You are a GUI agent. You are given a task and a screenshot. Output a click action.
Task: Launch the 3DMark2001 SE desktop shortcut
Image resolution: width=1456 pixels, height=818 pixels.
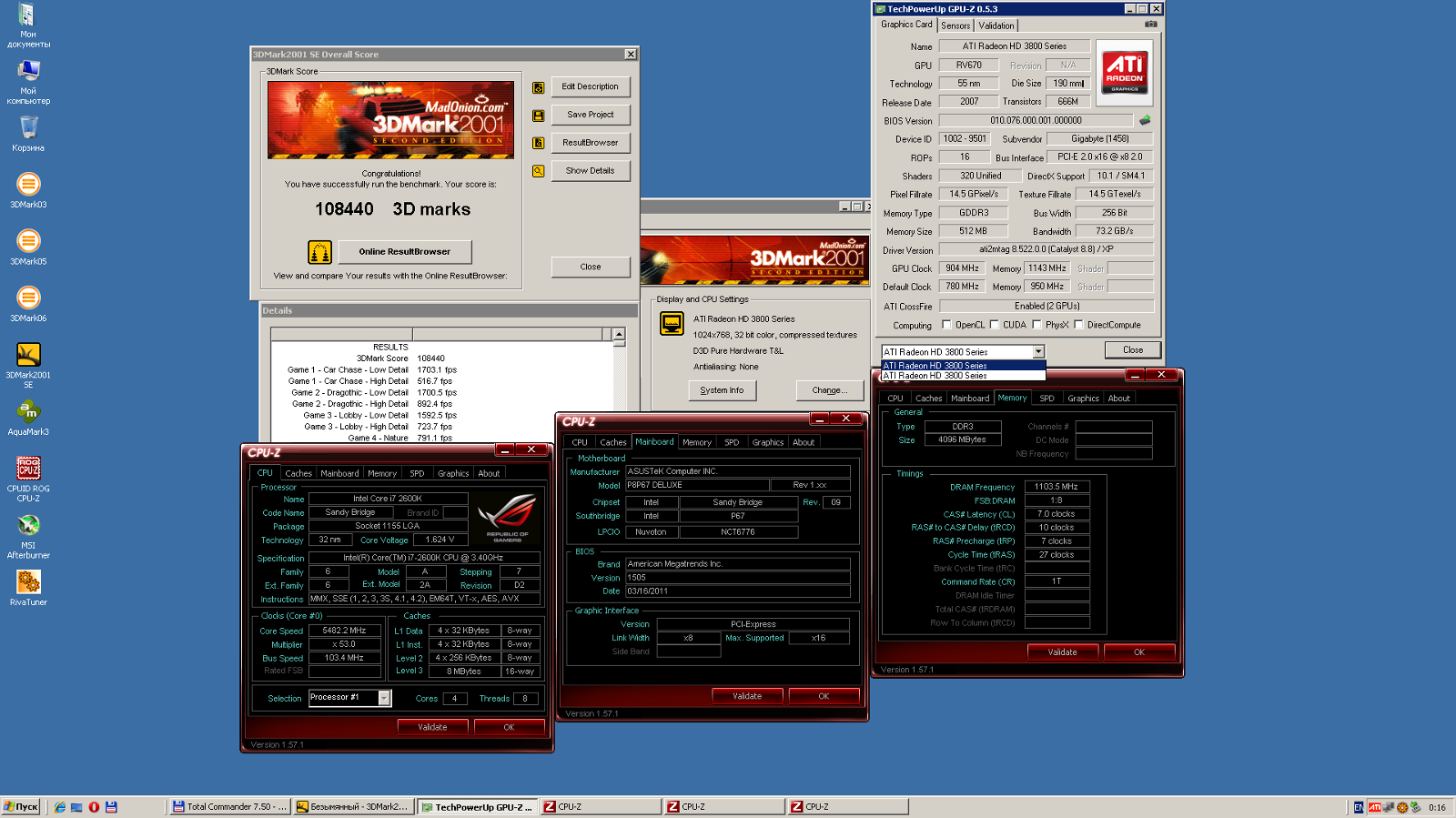[x=28, y=365]
